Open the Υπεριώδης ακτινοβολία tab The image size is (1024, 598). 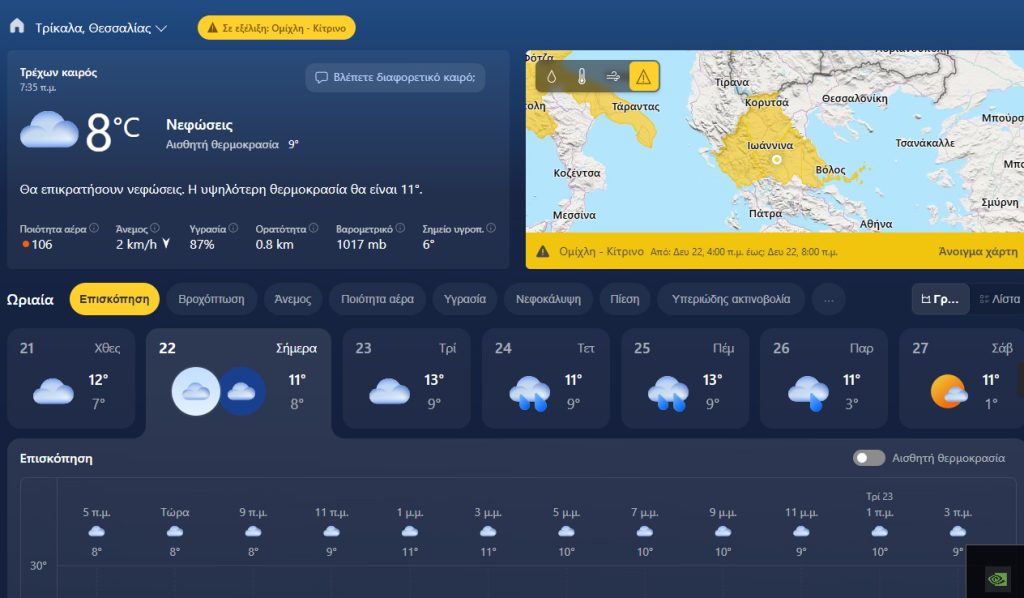730,299
